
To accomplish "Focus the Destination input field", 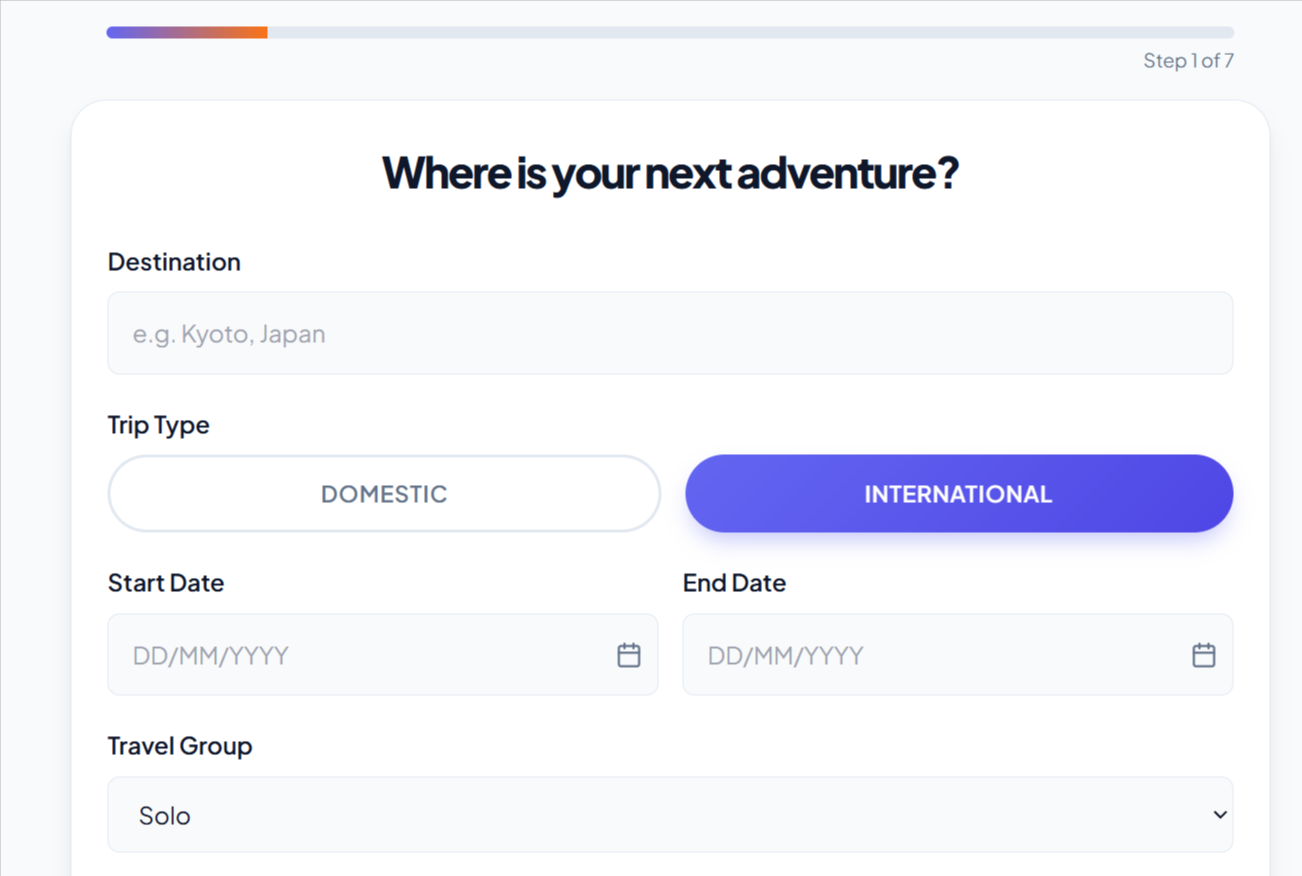I will click(x=670, y=333).
